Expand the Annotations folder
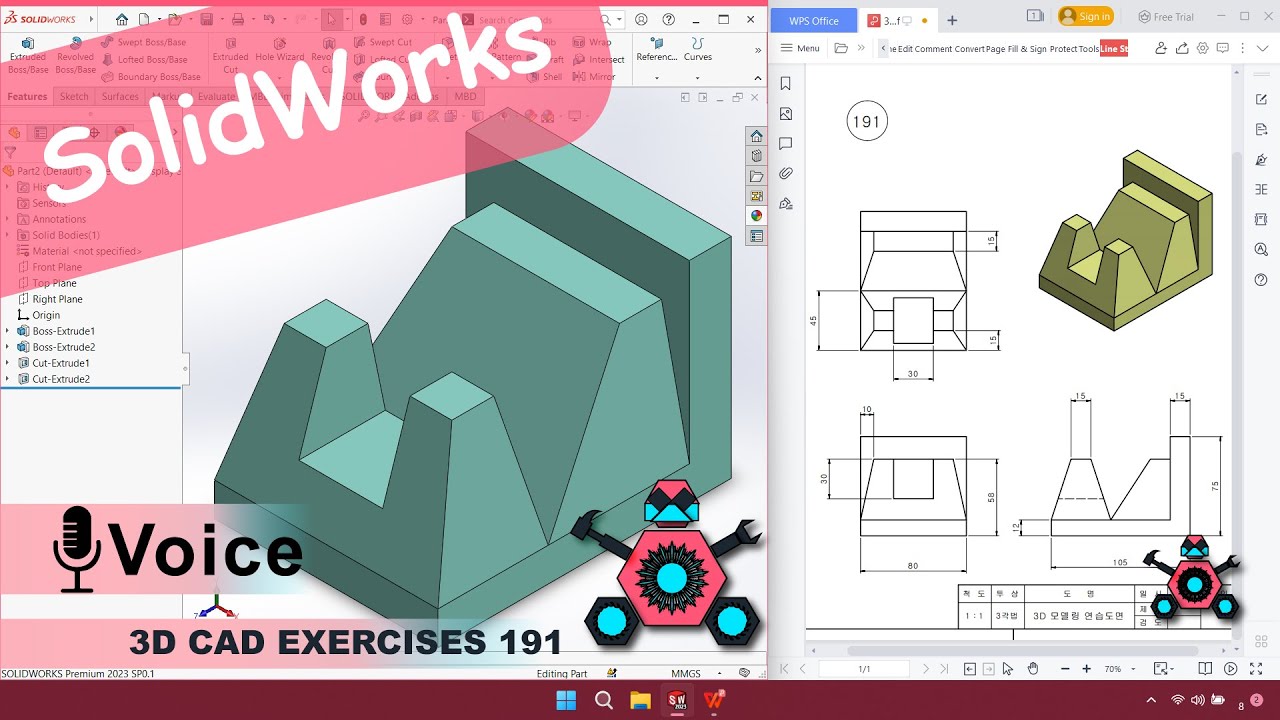The width and height of the screenshot is (1280, 720). pos(7,219)
